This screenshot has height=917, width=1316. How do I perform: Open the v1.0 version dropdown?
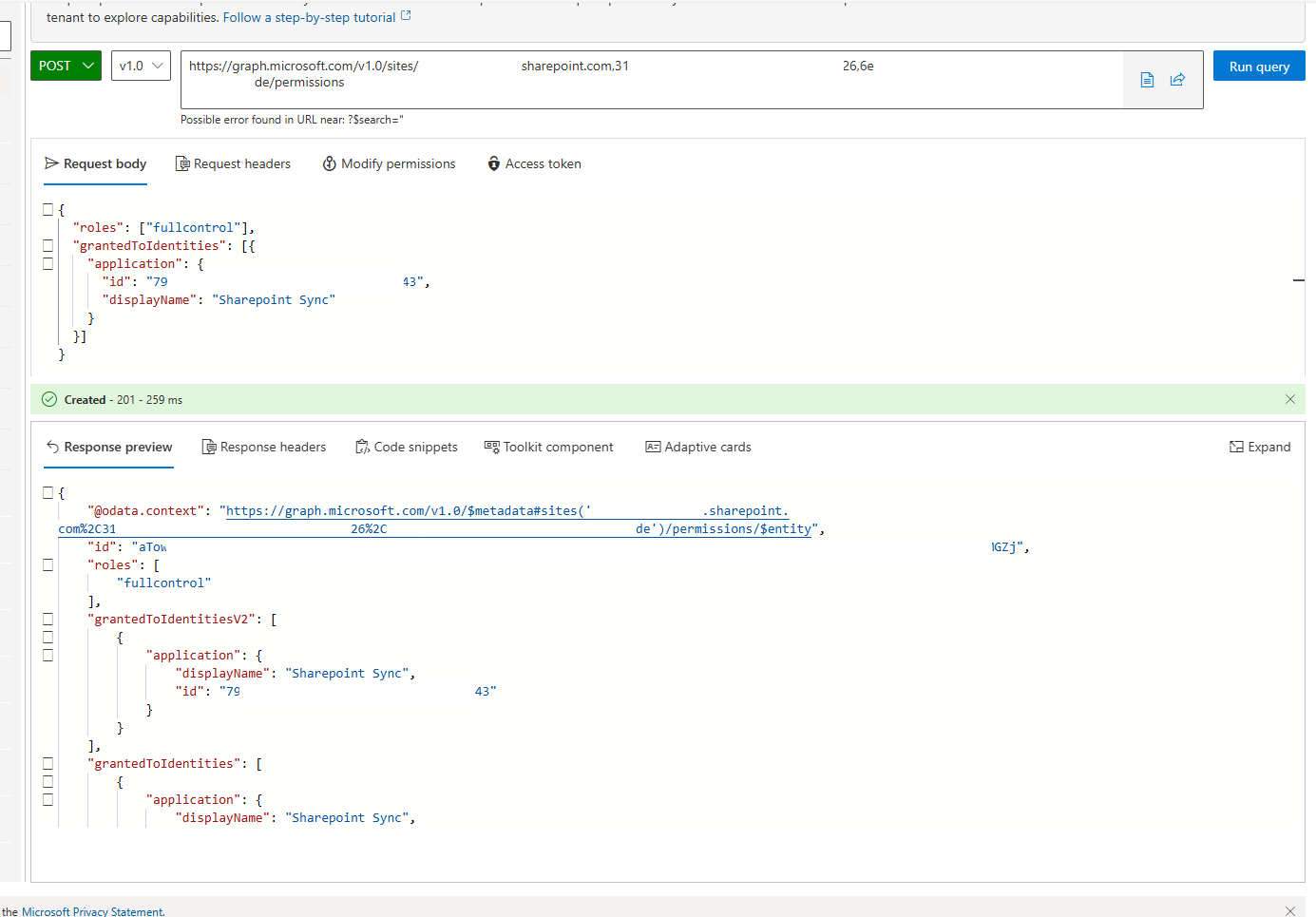[141, 66]
